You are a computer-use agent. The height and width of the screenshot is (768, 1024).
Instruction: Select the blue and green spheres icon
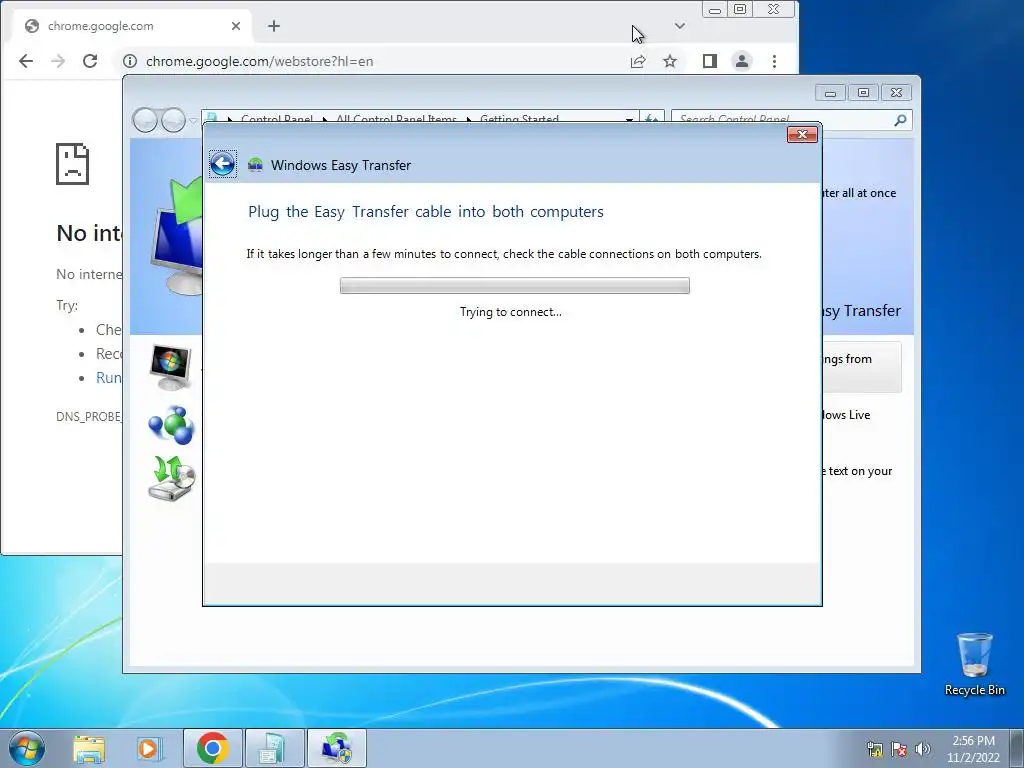(x=171, y=425)
